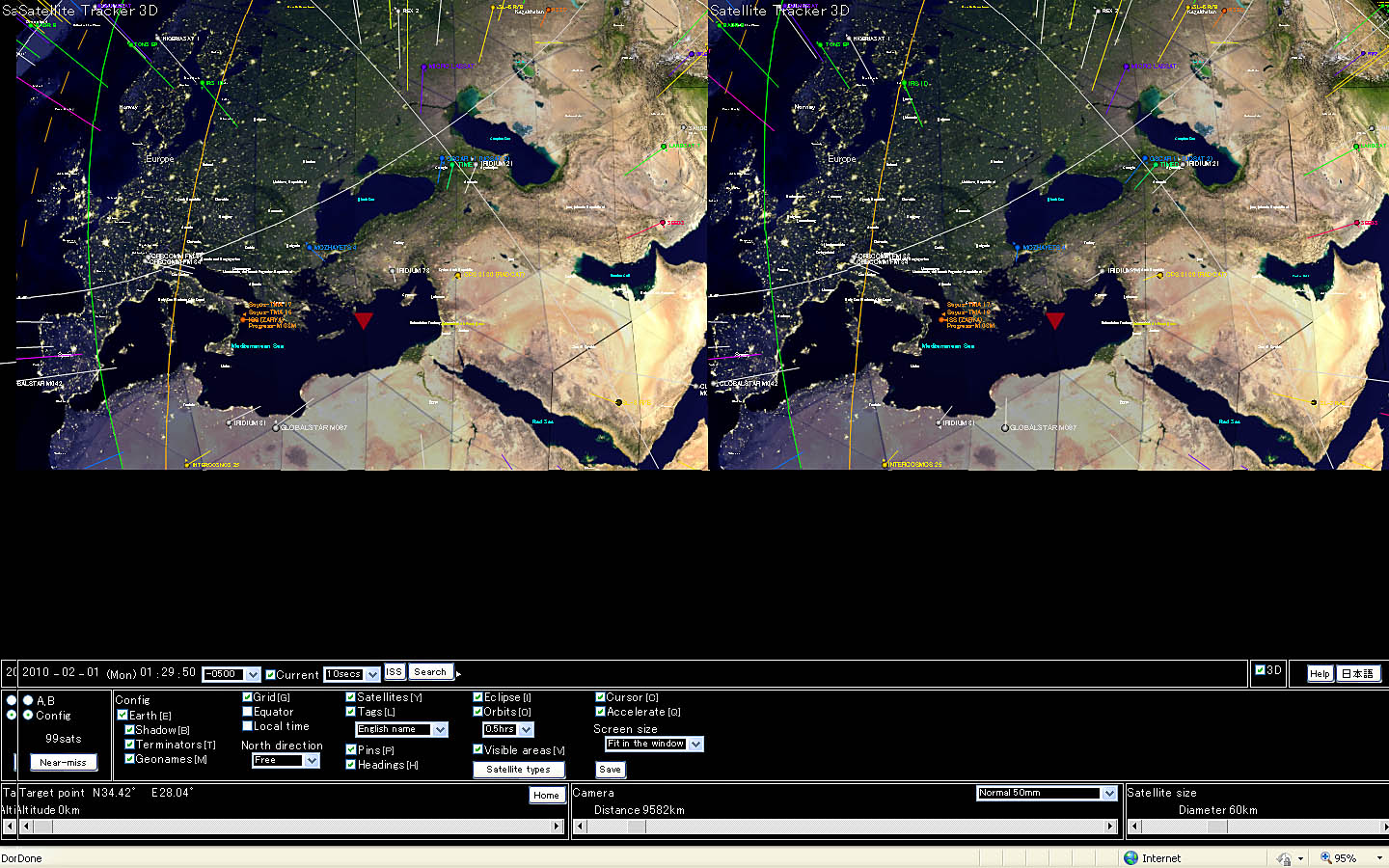Viewport: 1389px width, 868px height.
Task: Select GLOBALSTAR M067 satellite marker in right view
Action: point(1005,427)
